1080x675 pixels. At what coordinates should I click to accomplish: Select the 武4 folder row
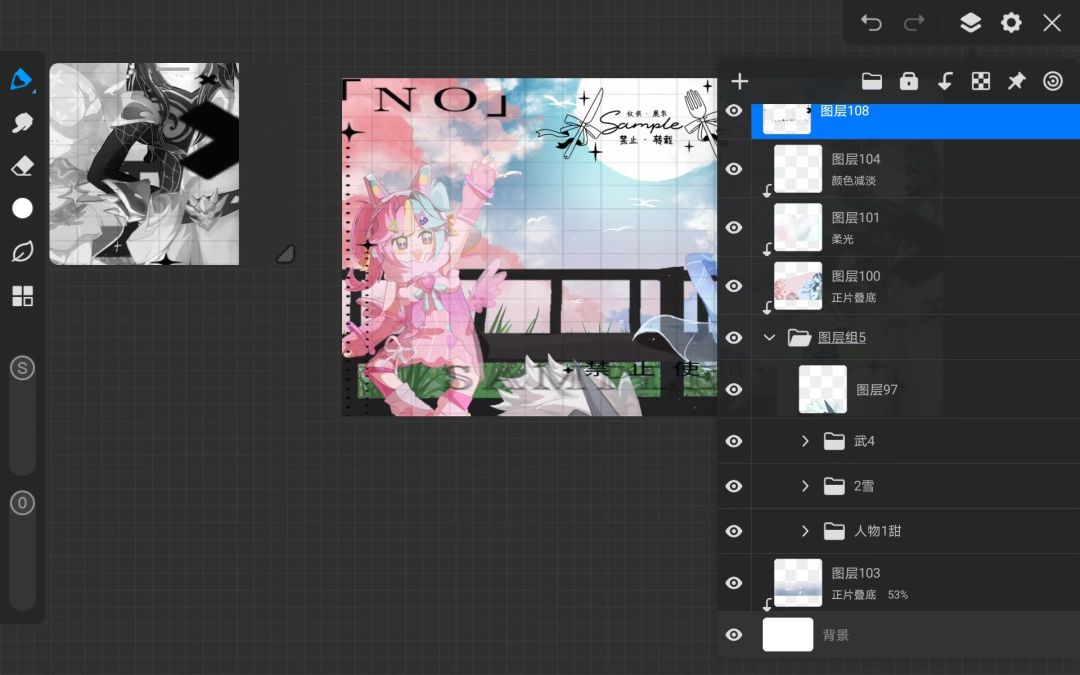916,441
